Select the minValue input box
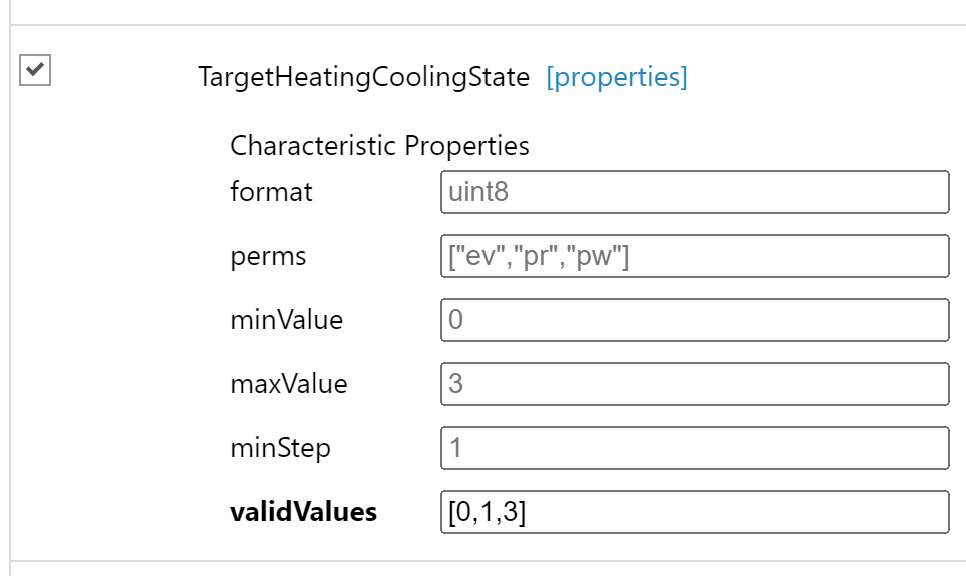The image size is (966, 576). (694, 320)
